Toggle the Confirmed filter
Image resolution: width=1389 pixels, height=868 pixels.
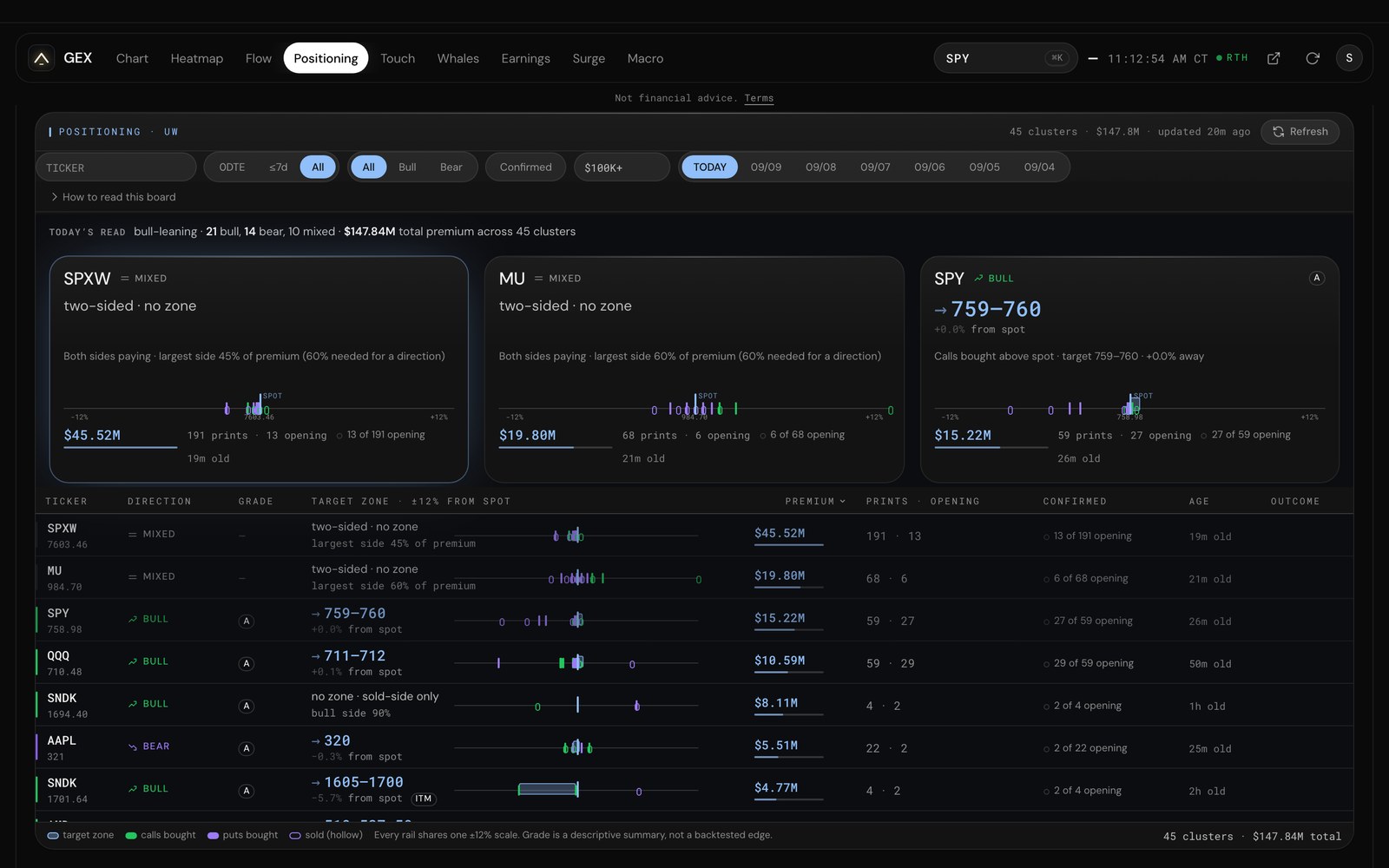pyautogui.click(x=525, y=167)
